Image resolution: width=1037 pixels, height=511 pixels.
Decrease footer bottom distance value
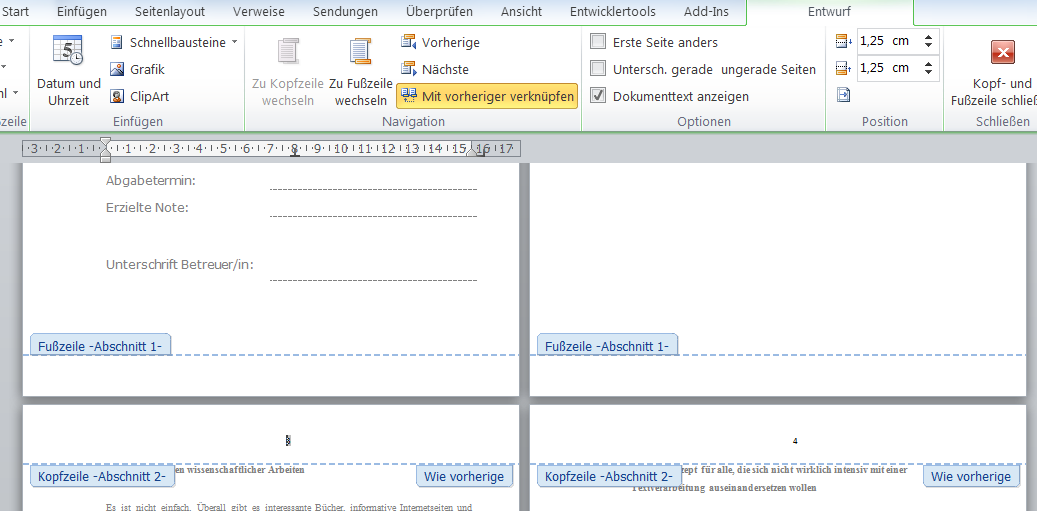(929, 72)
